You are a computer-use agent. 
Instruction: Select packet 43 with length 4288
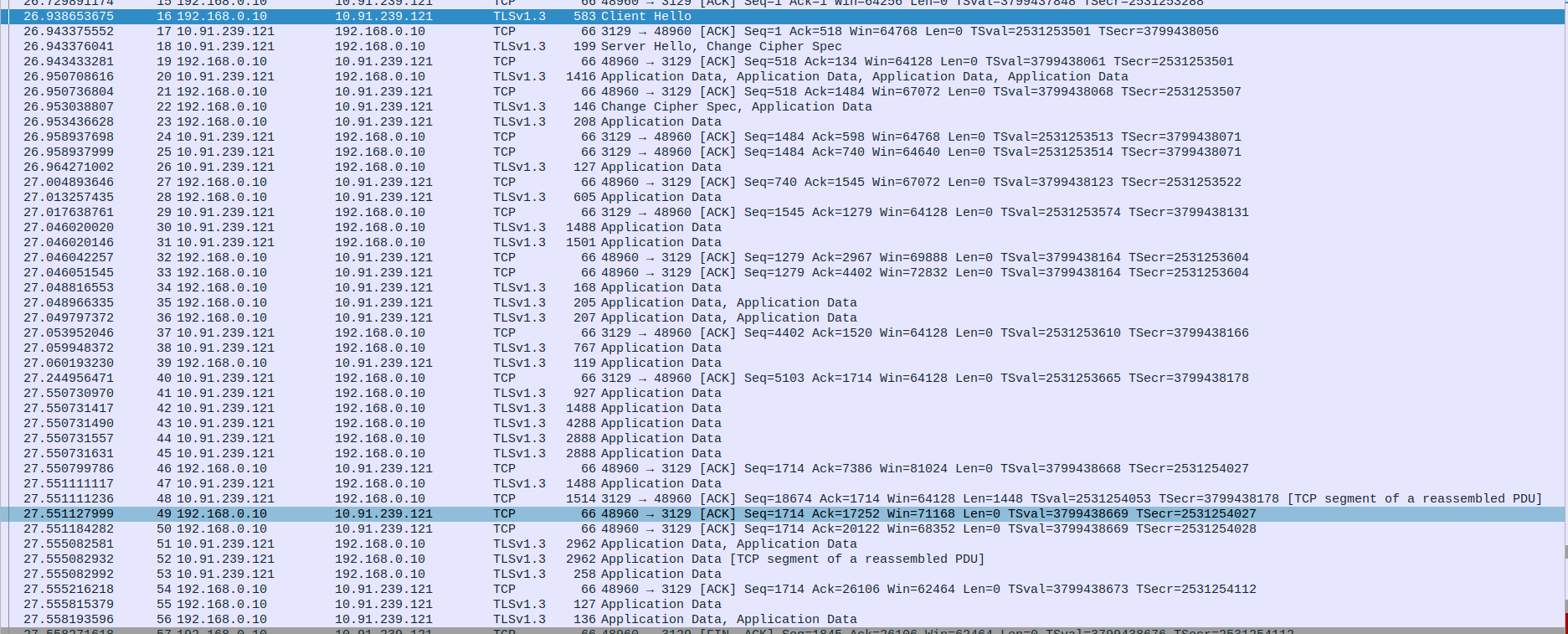click(x=586, y=423)
